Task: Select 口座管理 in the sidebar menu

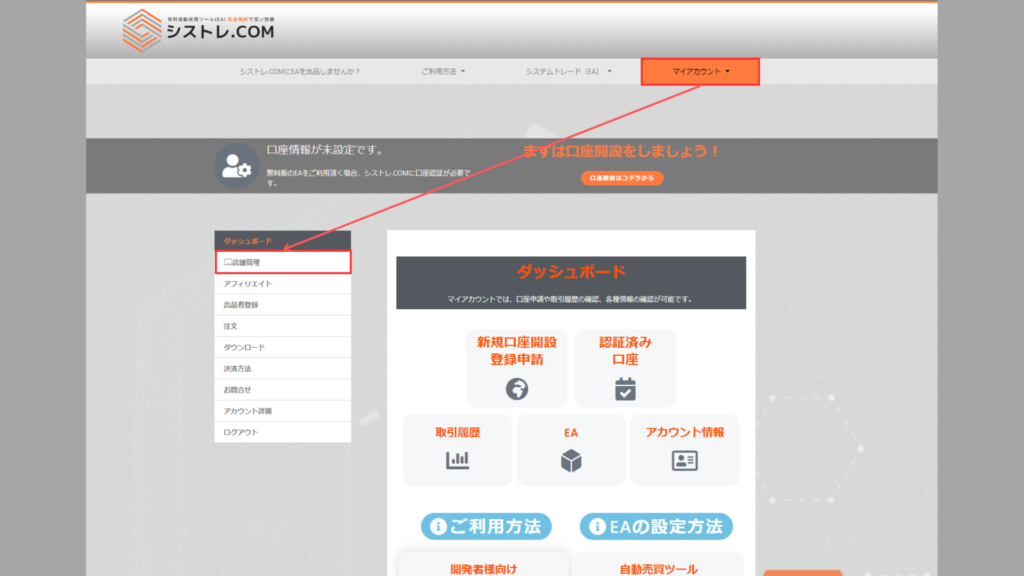Action: pos(283,262)
